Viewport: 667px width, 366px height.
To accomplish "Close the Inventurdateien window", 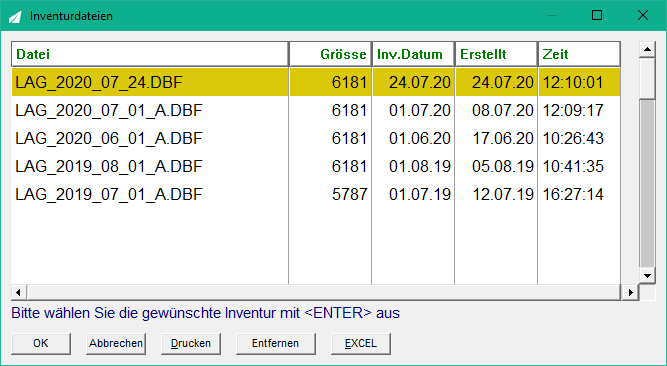I will point(643,15).
